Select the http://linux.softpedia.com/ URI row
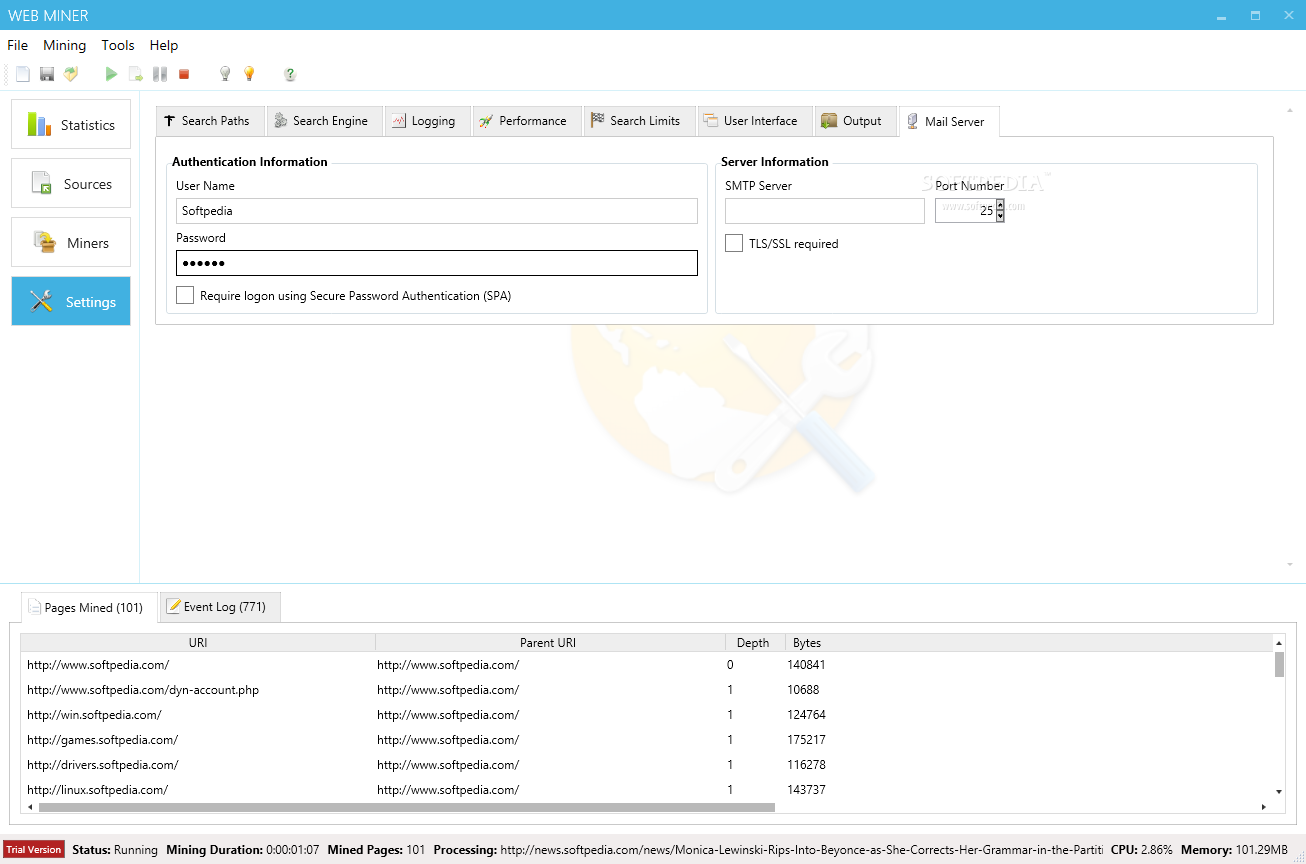Viewport: 1306px width, 864px height. coord(98,790)
